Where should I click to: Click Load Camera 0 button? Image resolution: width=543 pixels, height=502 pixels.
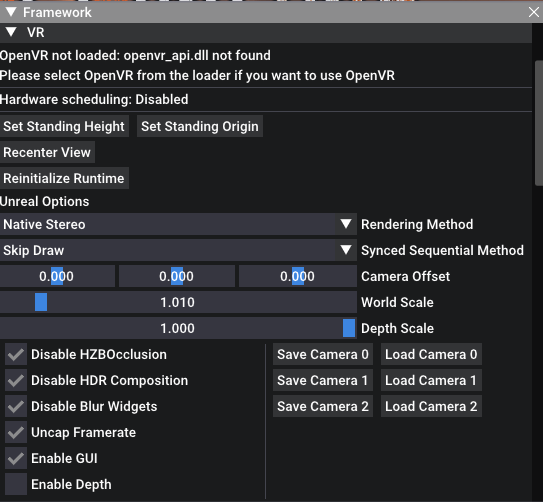[431, 354]
